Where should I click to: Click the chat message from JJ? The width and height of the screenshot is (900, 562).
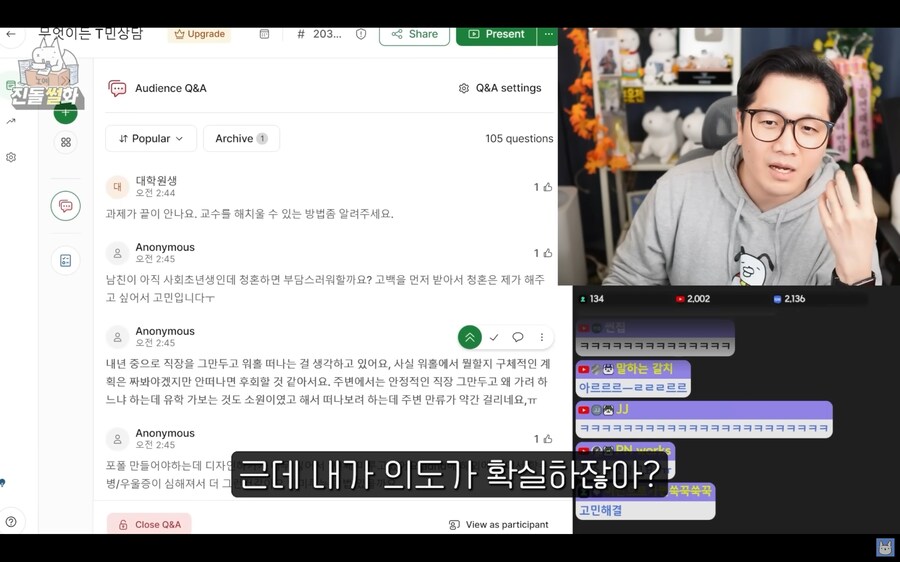pyautogui.click(x=704, y=420)
